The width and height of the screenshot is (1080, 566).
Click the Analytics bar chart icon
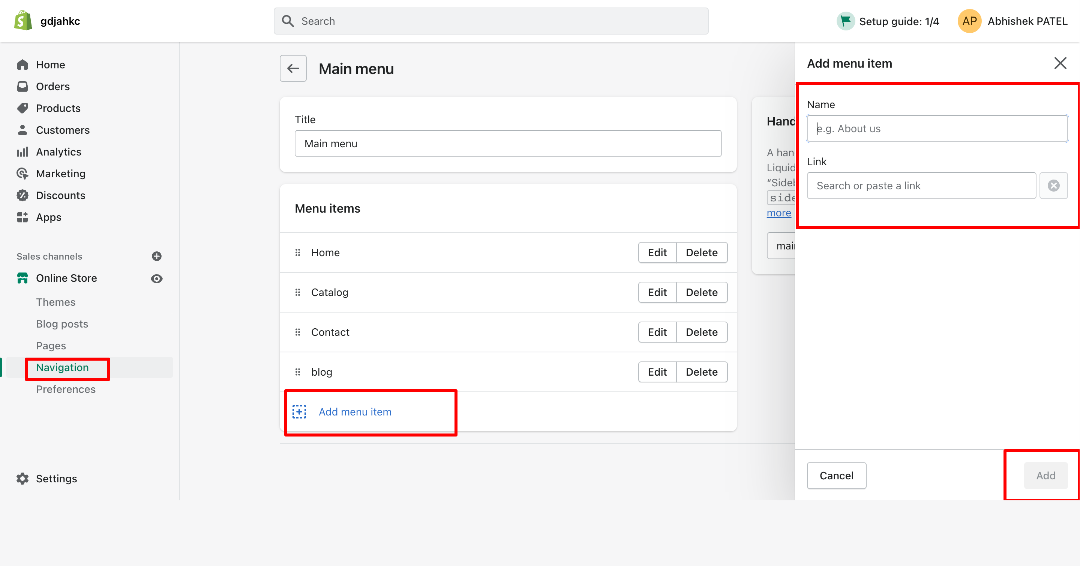point(23,152)
